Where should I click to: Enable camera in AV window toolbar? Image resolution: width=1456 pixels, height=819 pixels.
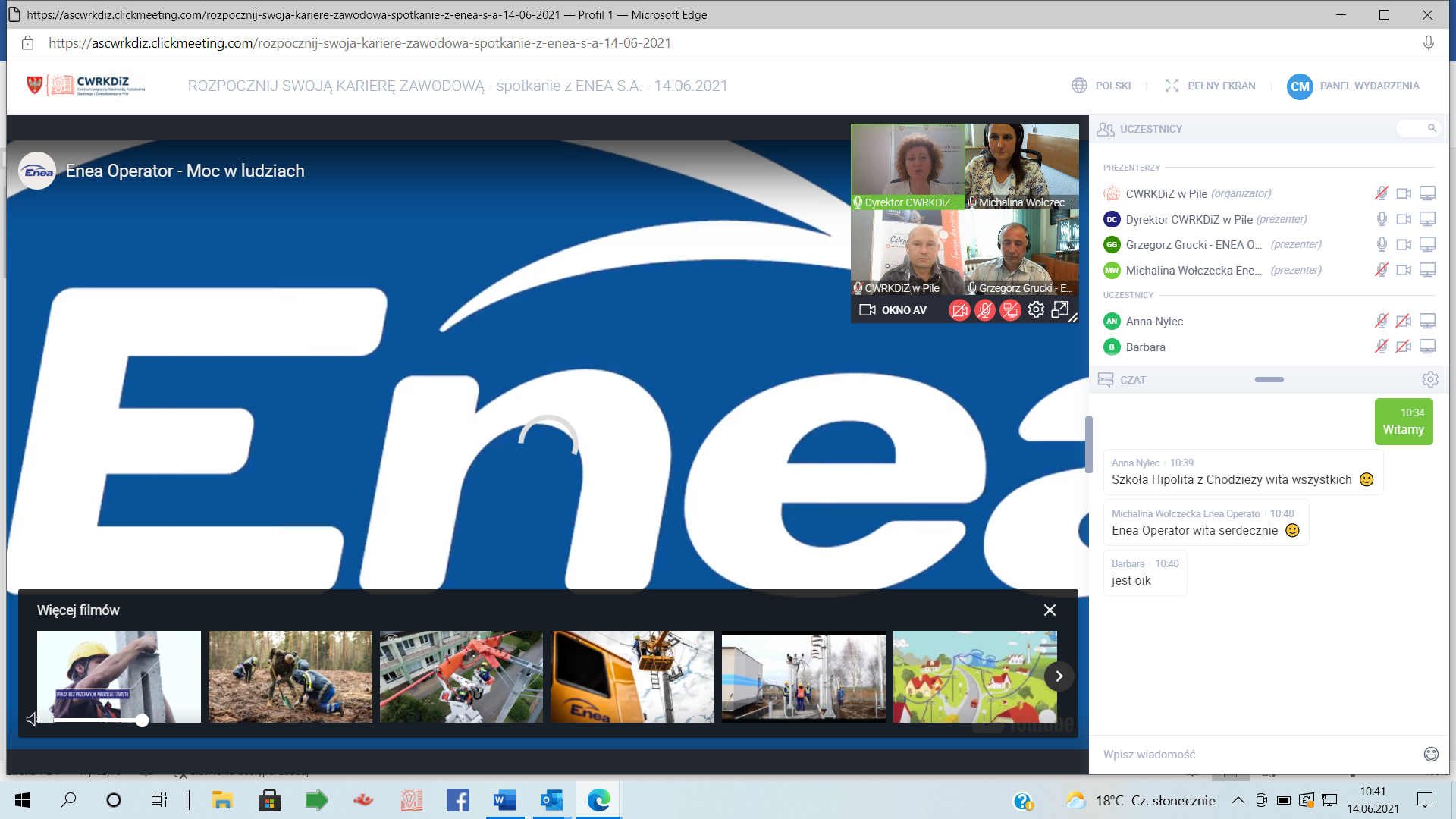click(x=959, y=310)
